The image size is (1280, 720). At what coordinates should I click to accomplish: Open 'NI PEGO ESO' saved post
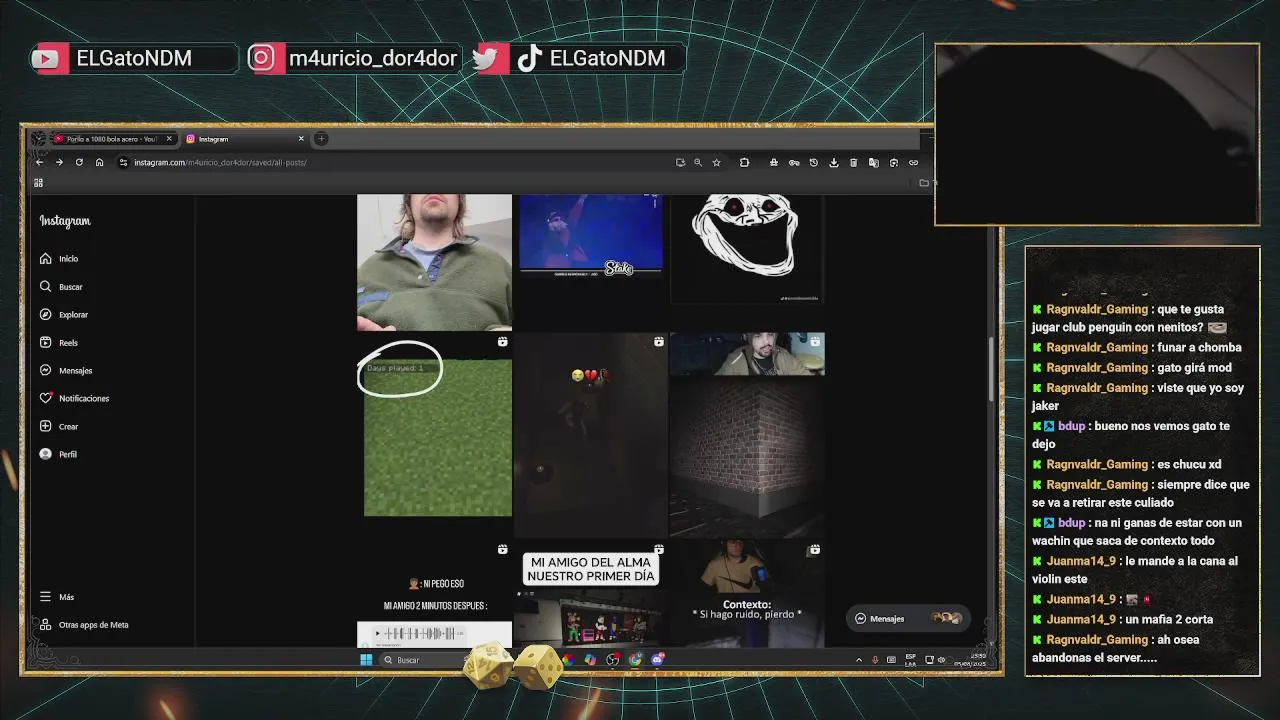434,595
